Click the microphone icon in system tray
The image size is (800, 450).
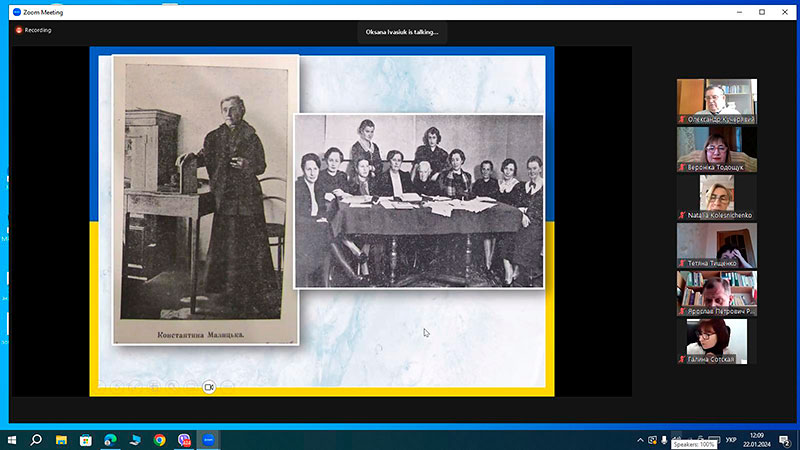pos(664,440)
